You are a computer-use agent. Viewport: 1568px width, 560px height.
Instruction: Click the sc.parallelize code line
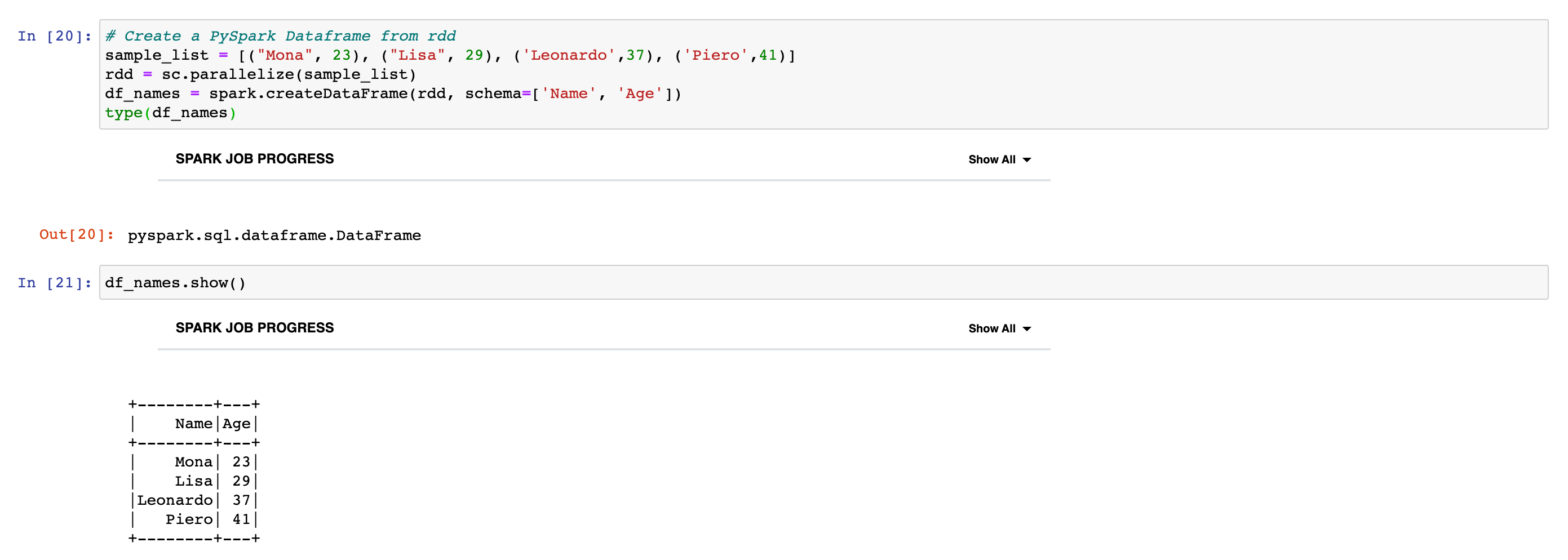[261, 74]
